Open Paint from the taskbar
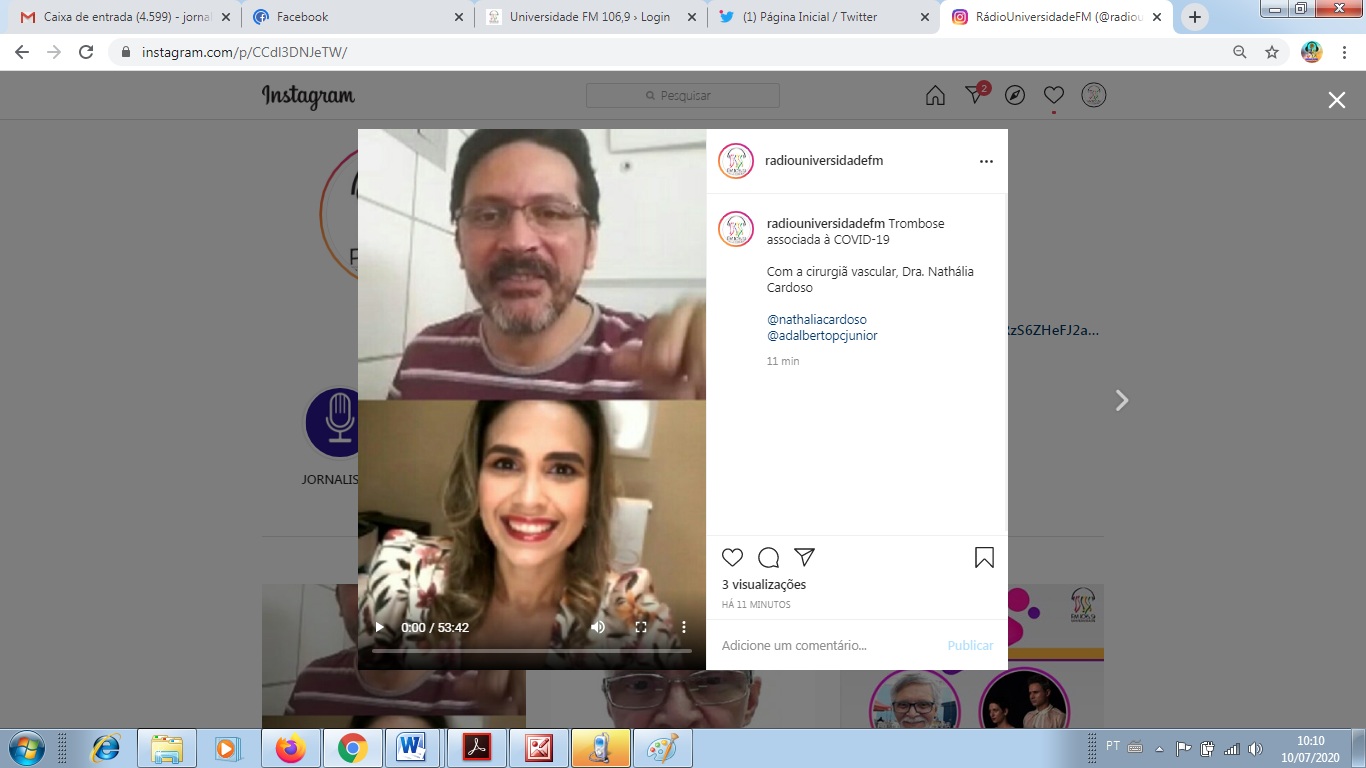The image size is (1366, 768). 661,748
